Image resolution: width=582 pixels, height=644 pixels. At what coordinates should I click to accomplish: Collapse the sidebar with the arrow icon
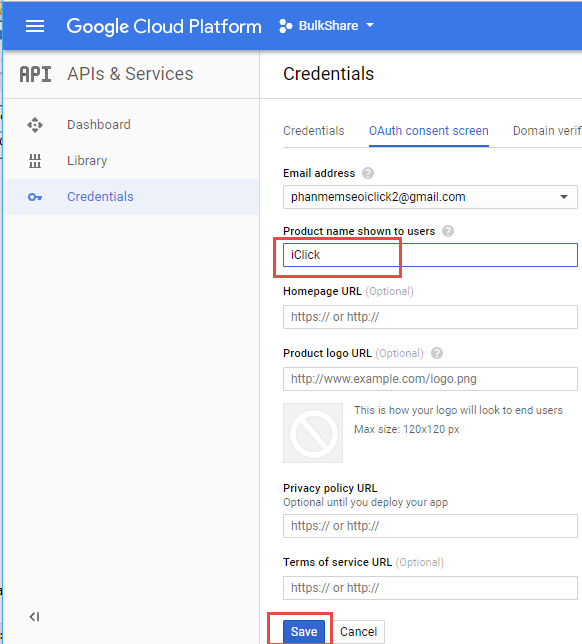[35, 617]
